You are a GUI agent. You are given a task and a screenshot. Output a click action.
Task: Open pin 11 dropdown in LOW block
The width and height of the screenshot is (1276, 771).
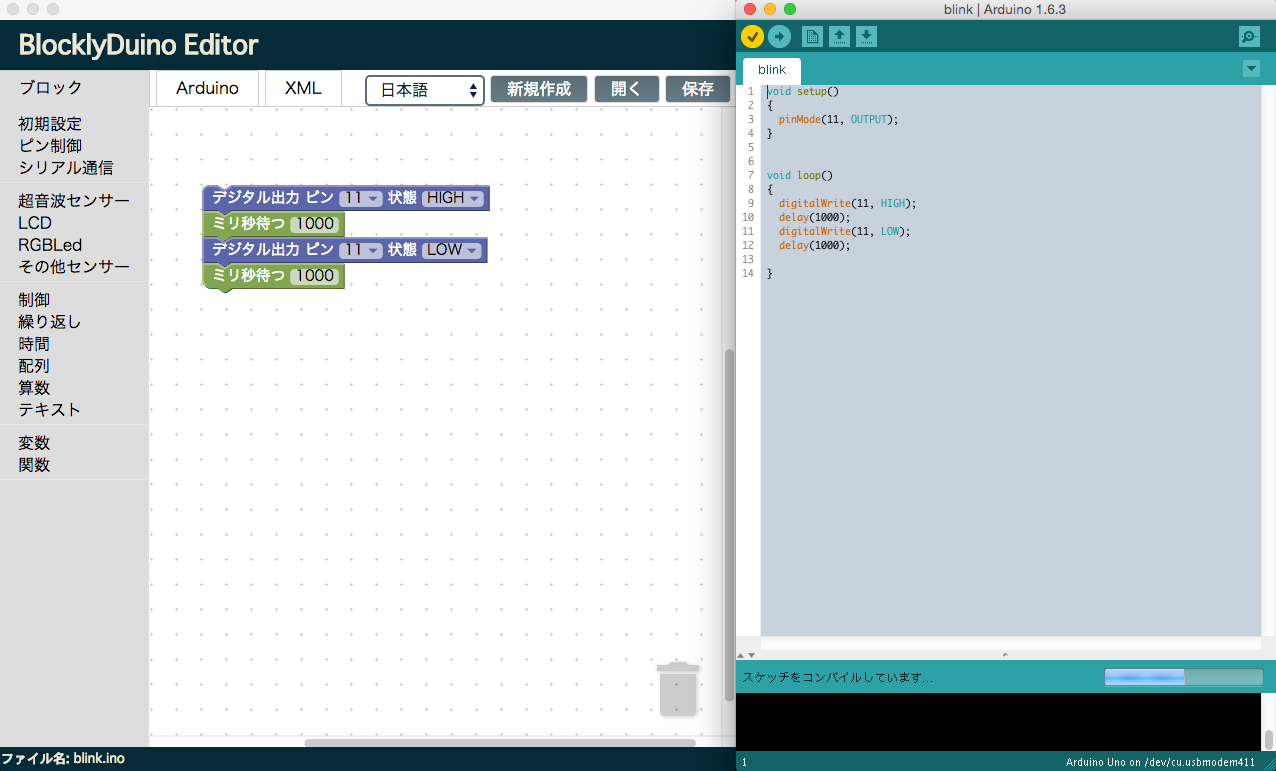[x=361, y=250]
